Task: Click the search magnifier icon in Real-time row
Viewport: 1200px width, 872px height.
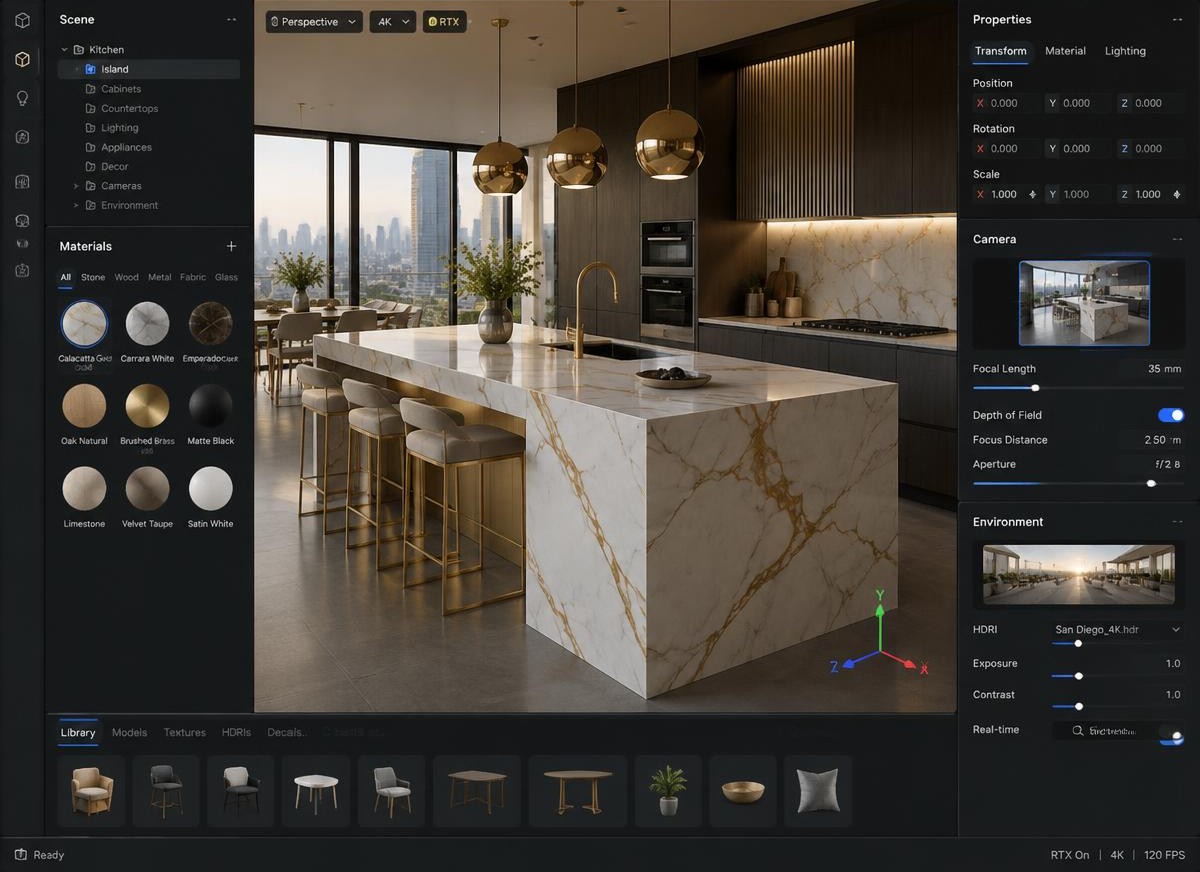Action: tap(1078, 731)
